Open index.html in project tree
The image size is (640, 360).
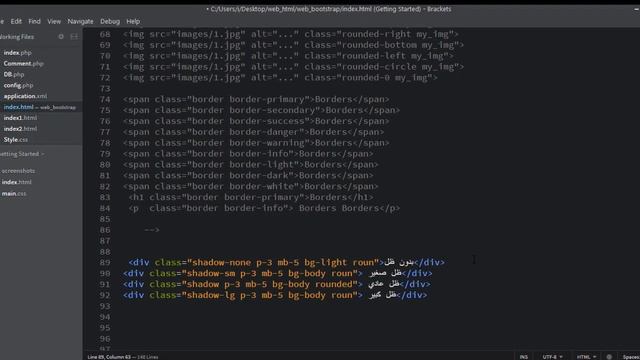(17, 182)
